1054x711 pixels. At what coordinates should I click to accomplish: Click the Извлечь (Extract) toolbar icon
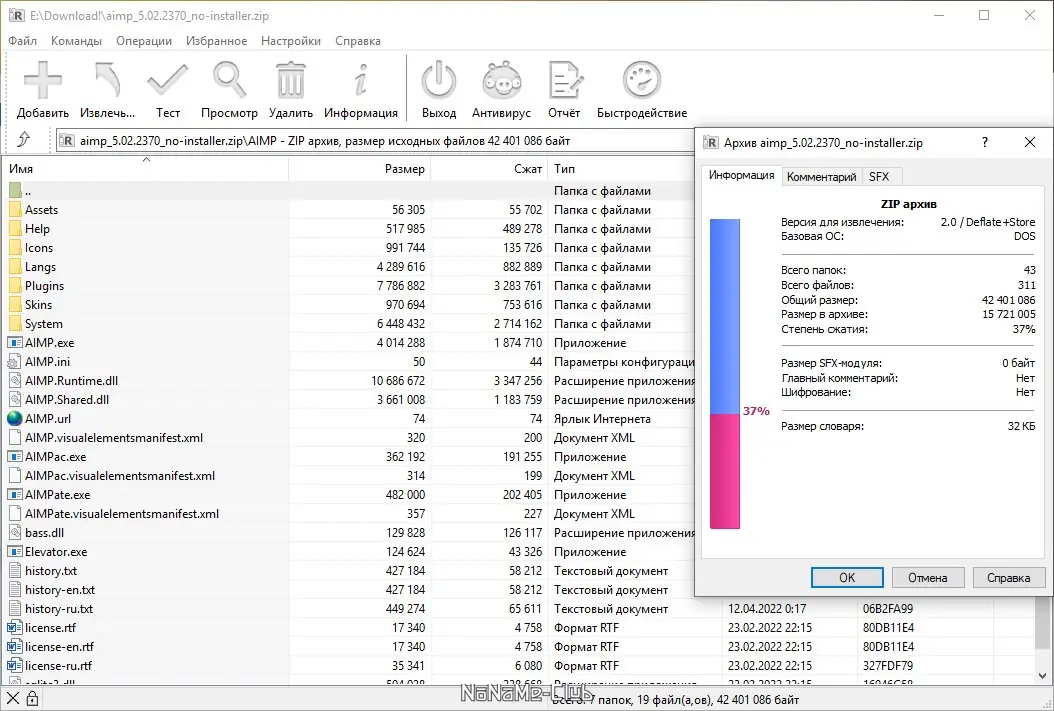pos(107,81)
